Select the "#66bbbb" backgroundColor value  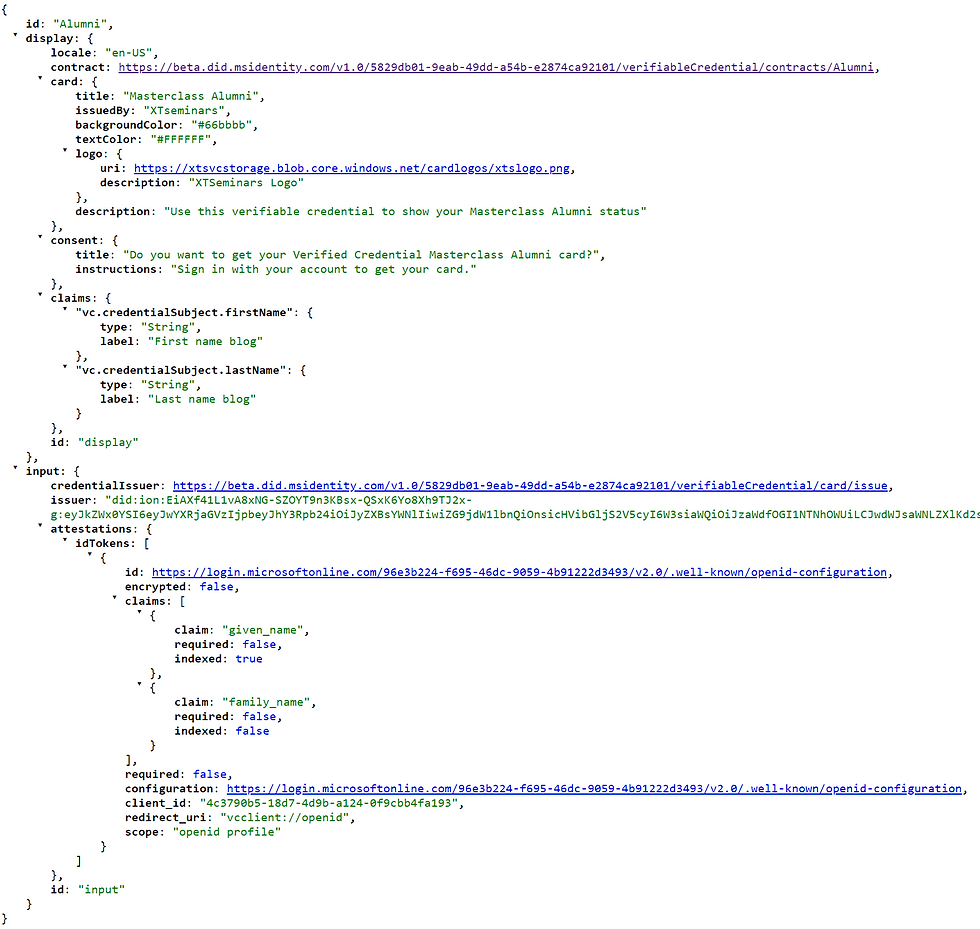coord(221,125)
